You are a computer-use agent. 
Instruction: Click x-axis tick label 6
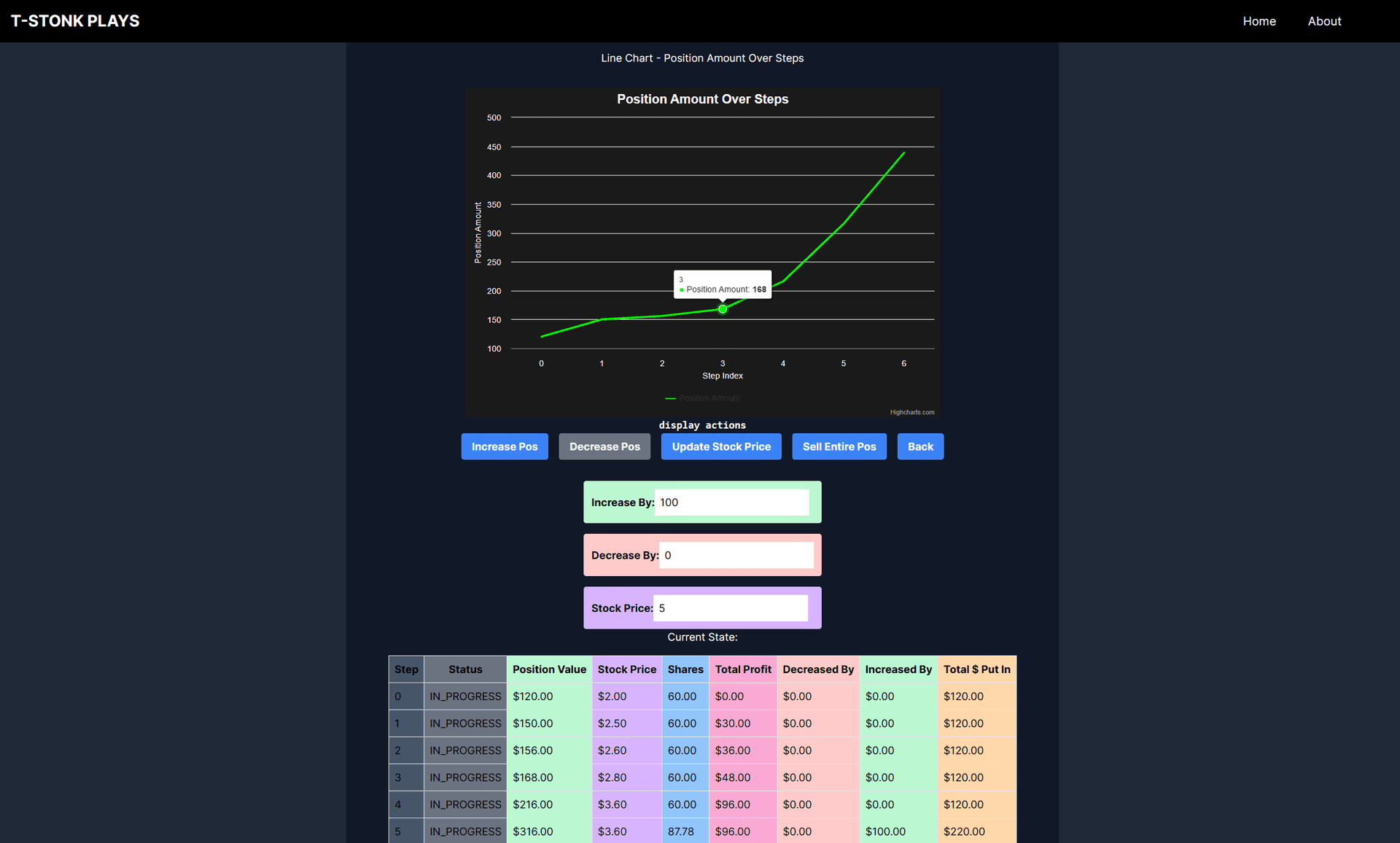904,363
